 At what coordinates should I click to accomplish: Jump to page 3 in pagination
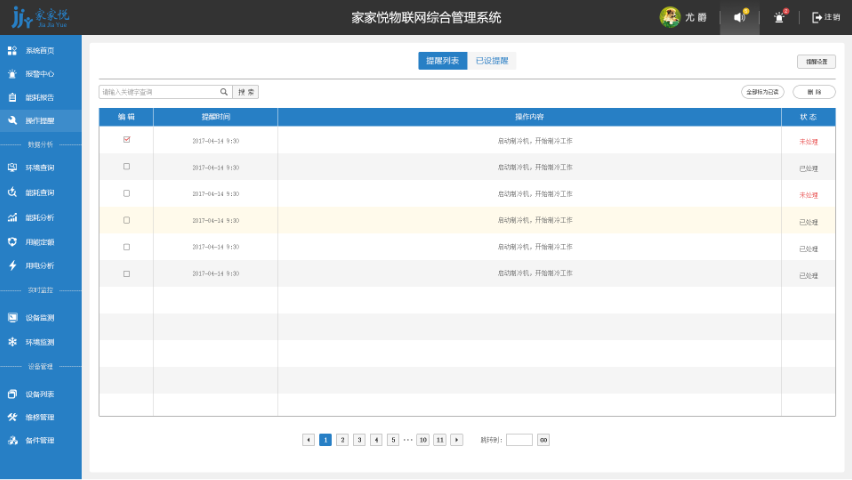click(x=359, y=440)
